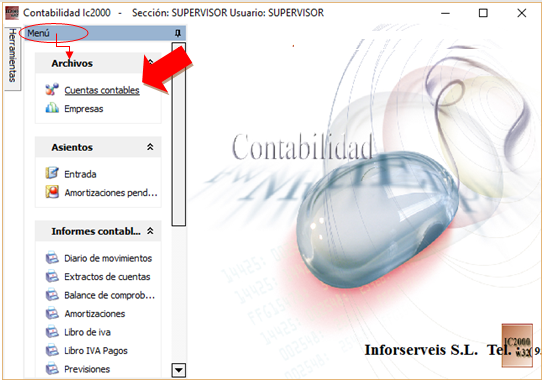The height and width of the screenshot is (383, 542).
Task: Open the Libro IVA Pagos report
Action: click(96, 351)
